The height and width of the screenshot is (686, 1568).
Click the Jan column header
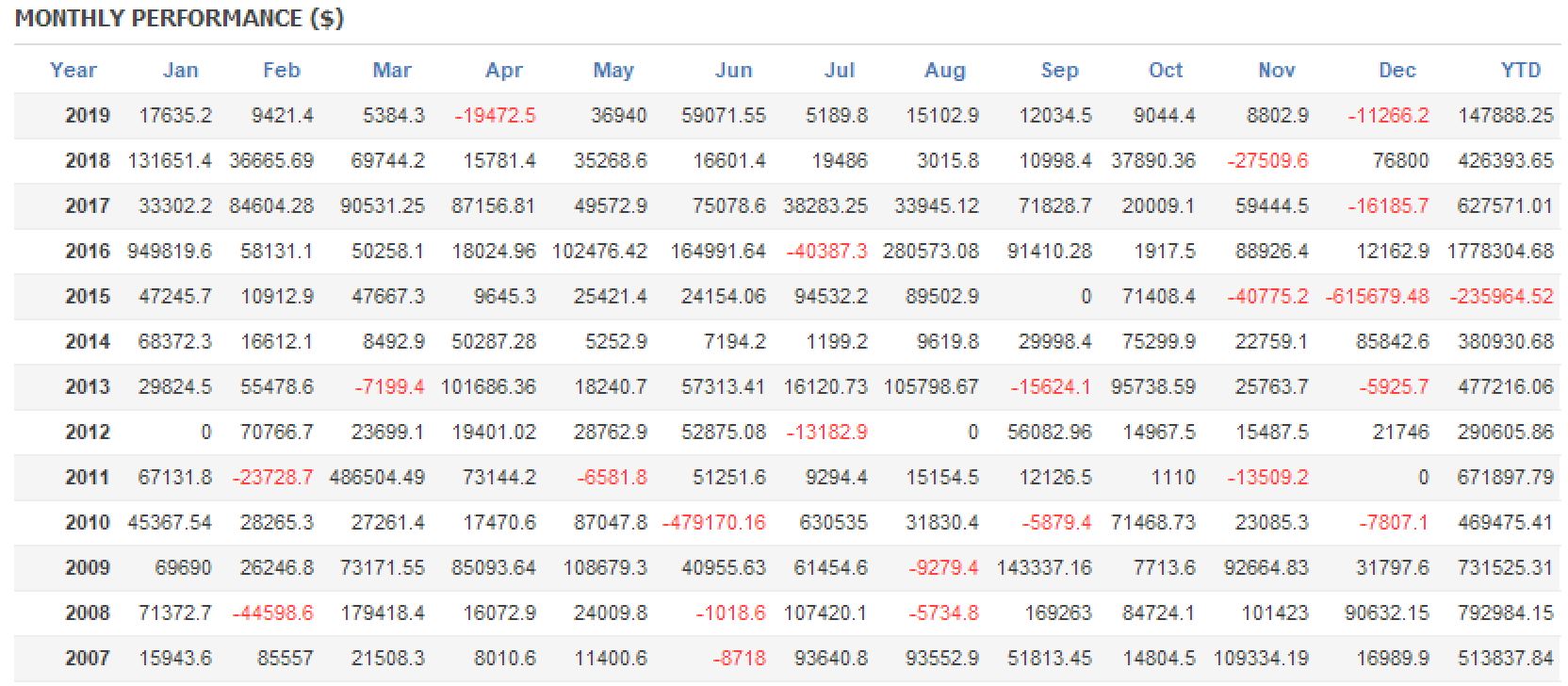(180, 70)
